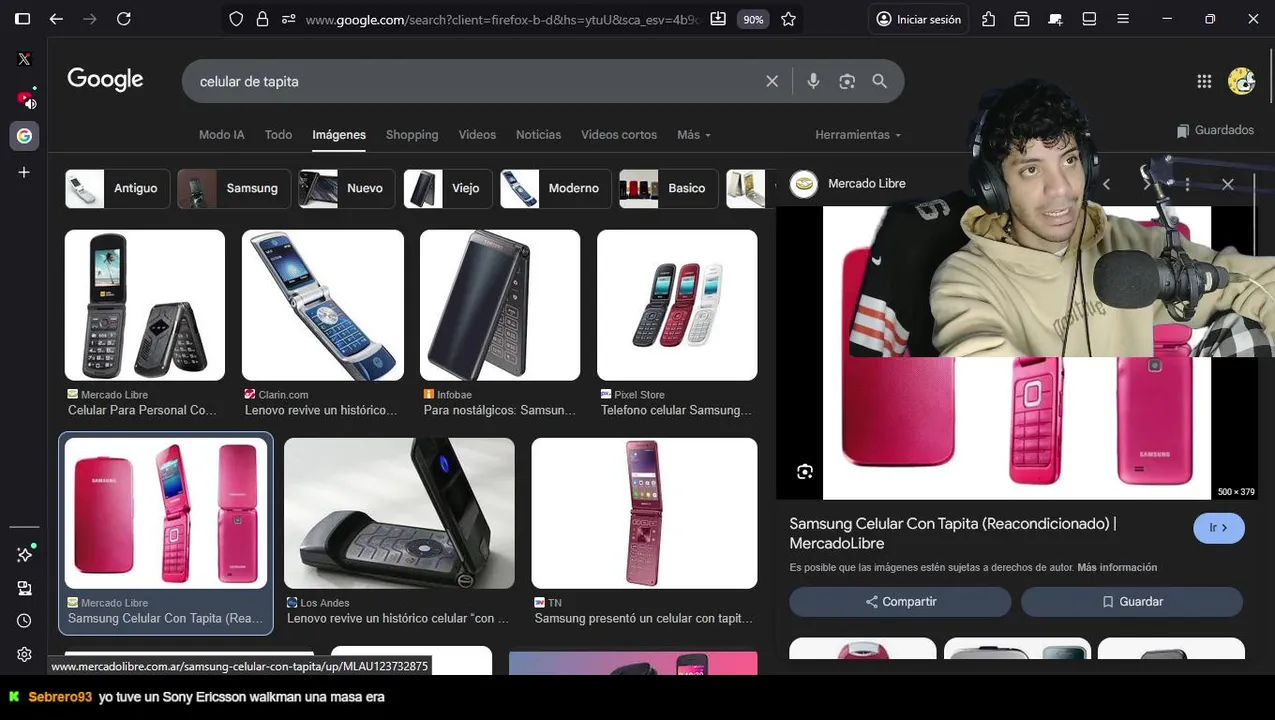Open 'Lenovo revive un histórico celular' Los Andes link
The width and height of the screenshot is (1275, 720).
click(x=398, y=618)
